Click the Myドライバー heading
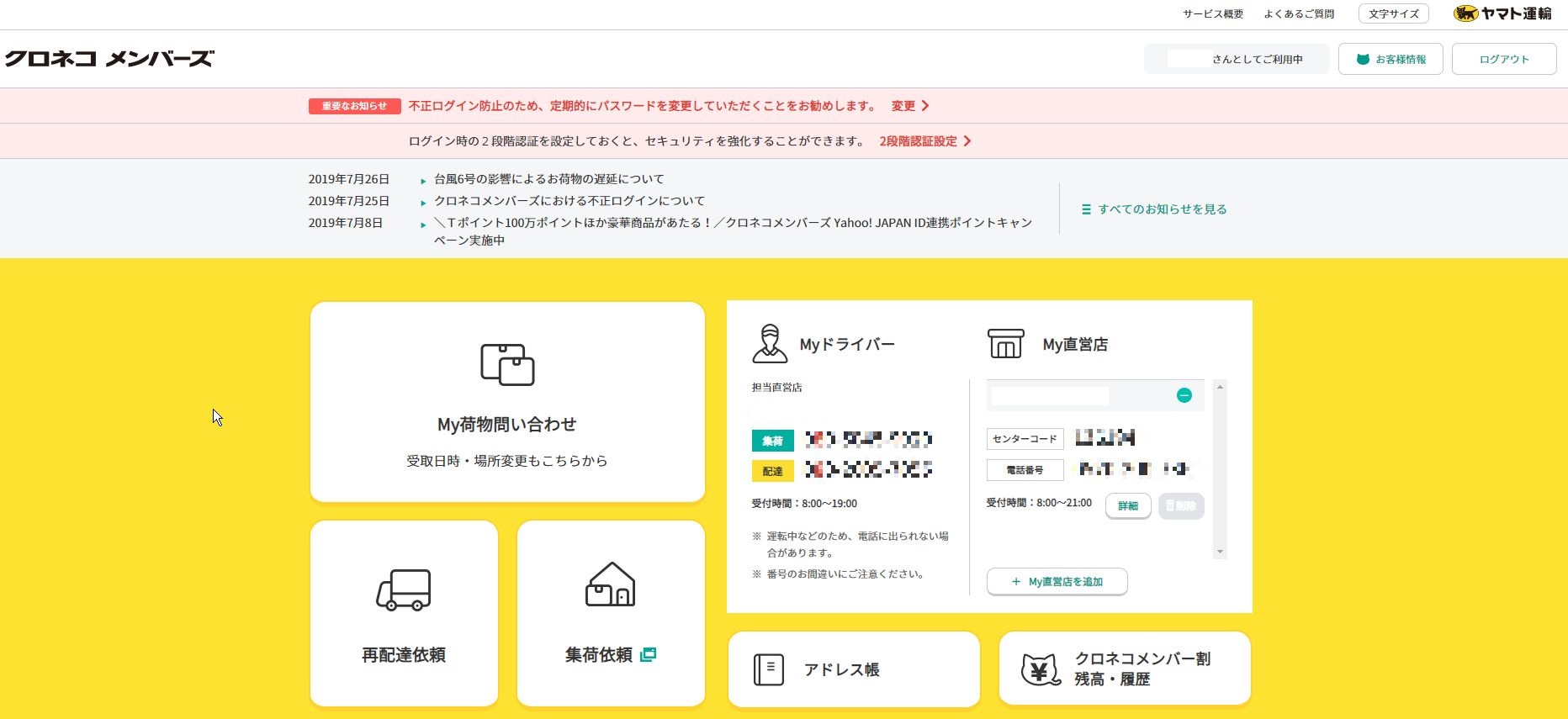The image size is (1568, 719). tap(847, 344)
